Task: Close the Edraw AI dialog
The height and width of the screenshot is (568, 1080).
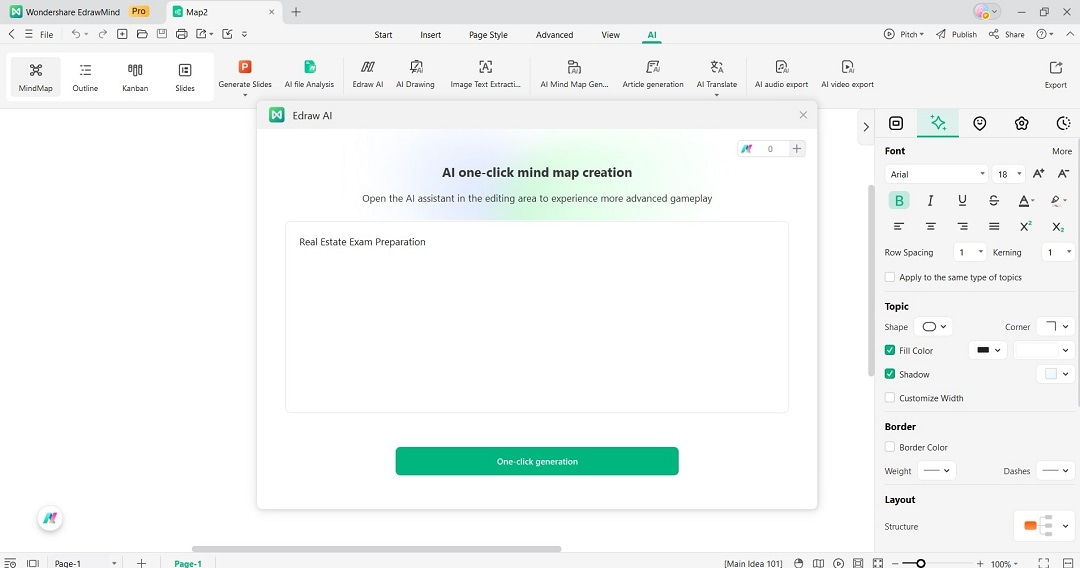Action: pyautogui.click(x=803, y=115)
